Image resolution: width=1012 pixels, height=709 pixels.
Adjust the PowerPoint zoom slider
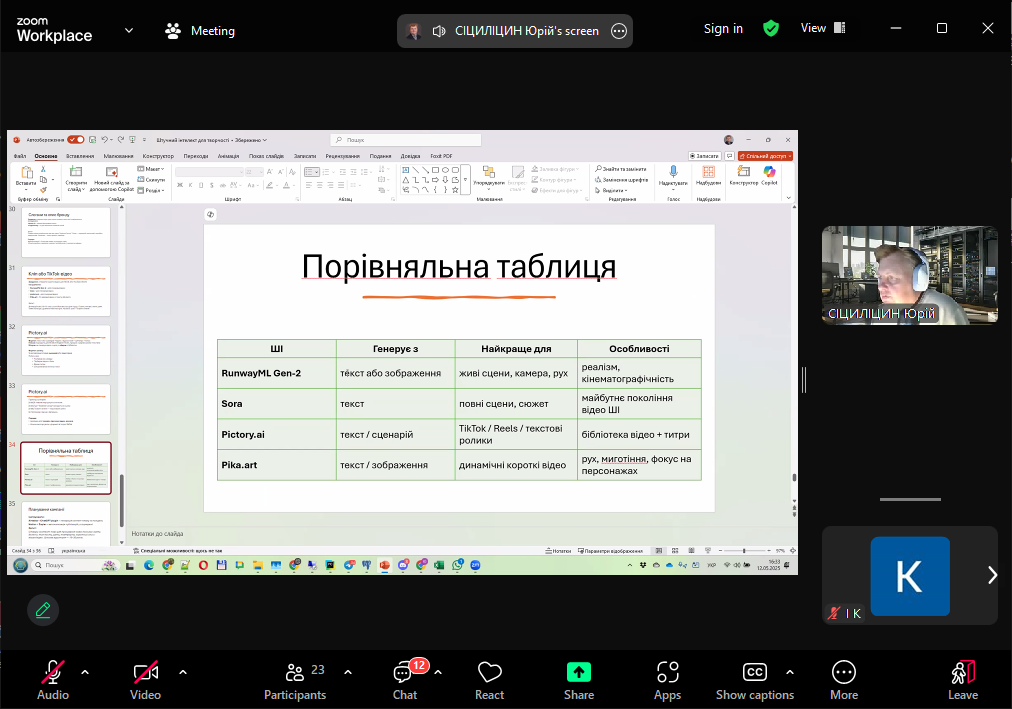[744, 551]
